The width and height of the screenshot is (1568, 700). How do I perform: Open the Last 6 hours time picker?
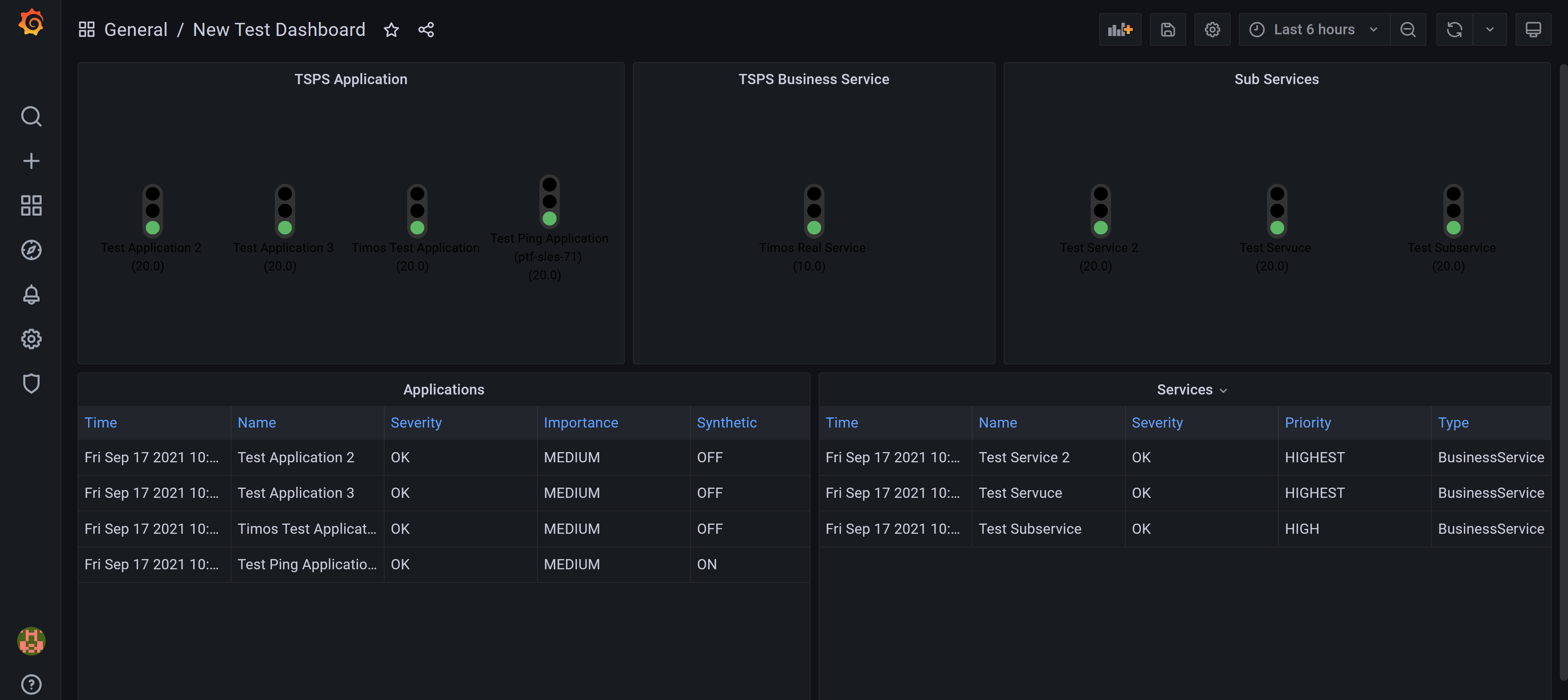click(x=1314, y=29)
